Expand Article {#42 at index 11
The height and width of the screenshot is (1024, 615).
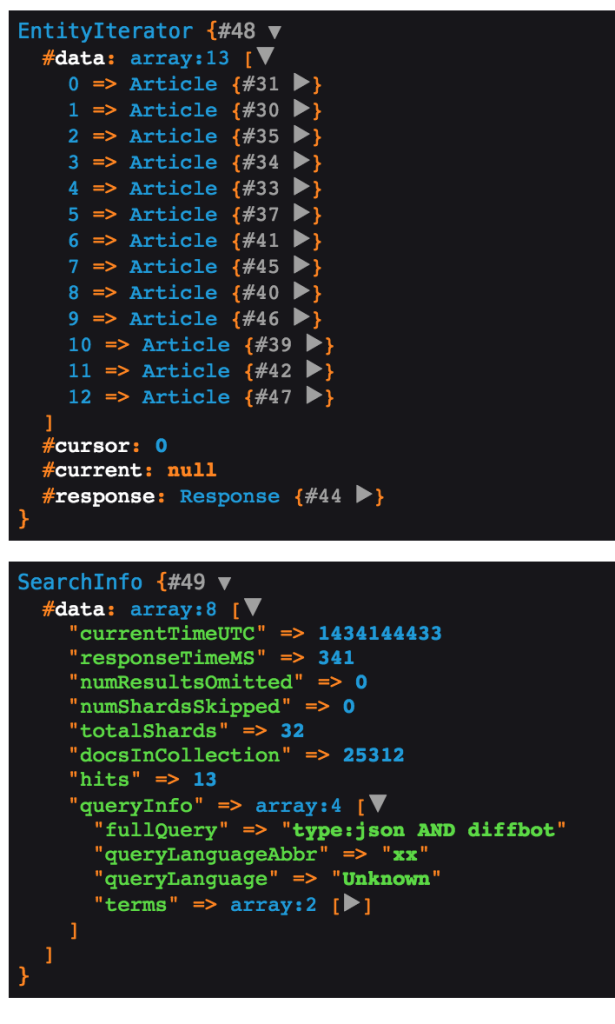click(x=314, y=370)
